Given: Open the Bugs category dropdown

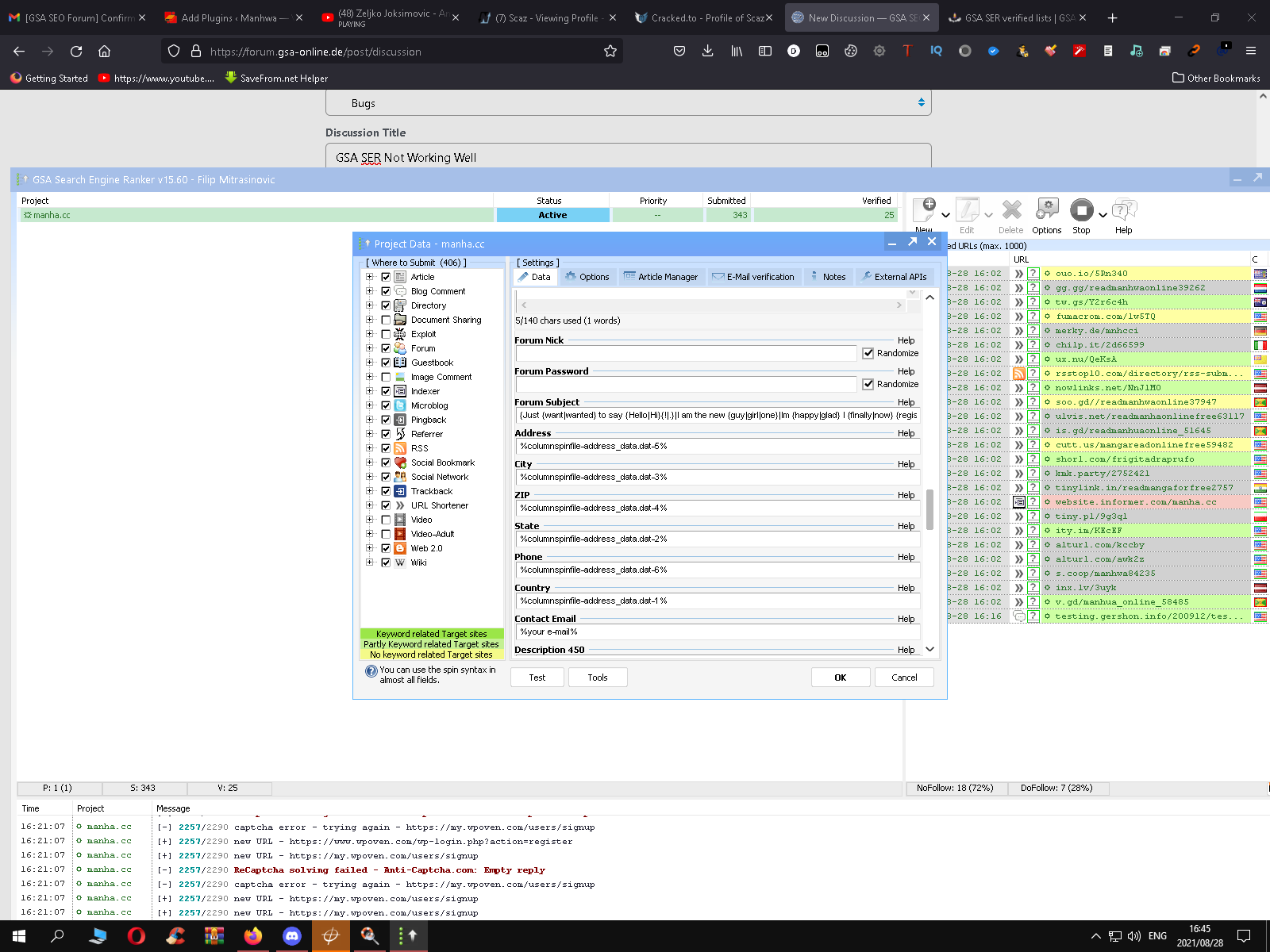Looking at the screenshot, I should pyautogui.click(x=628, y=102).
